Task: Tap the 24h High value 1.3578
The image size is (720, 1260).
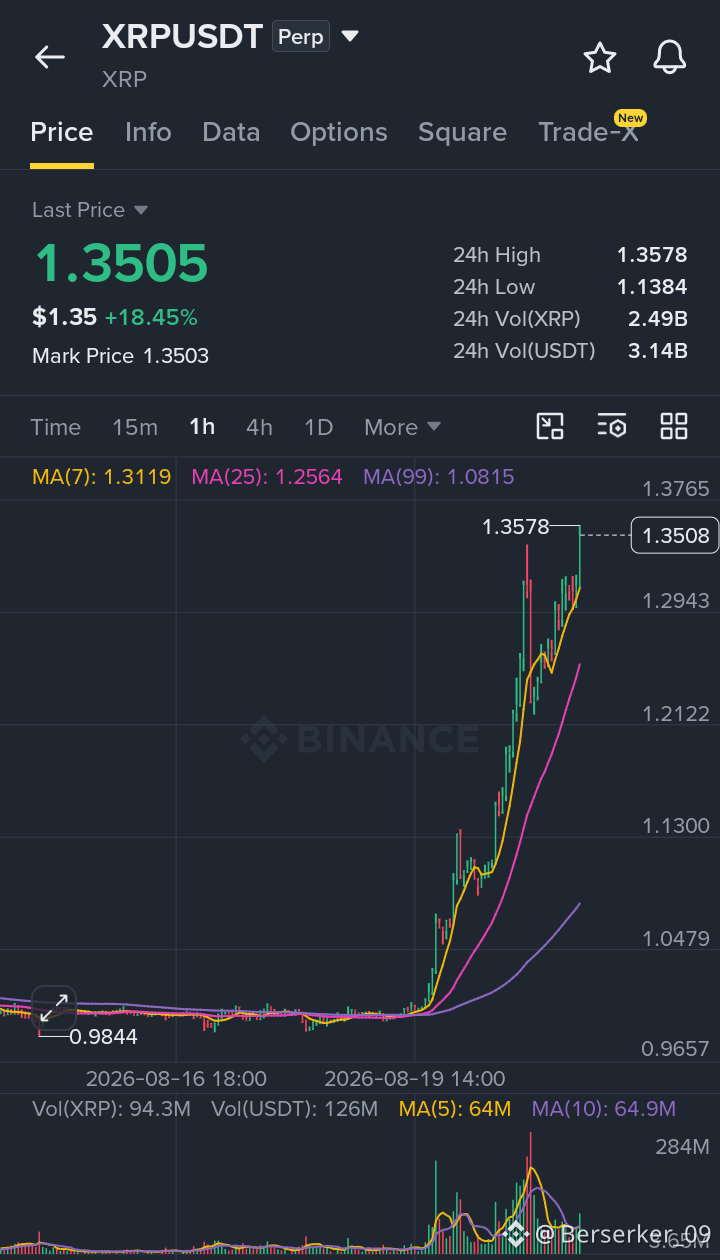Action: [x=652, y=255]
